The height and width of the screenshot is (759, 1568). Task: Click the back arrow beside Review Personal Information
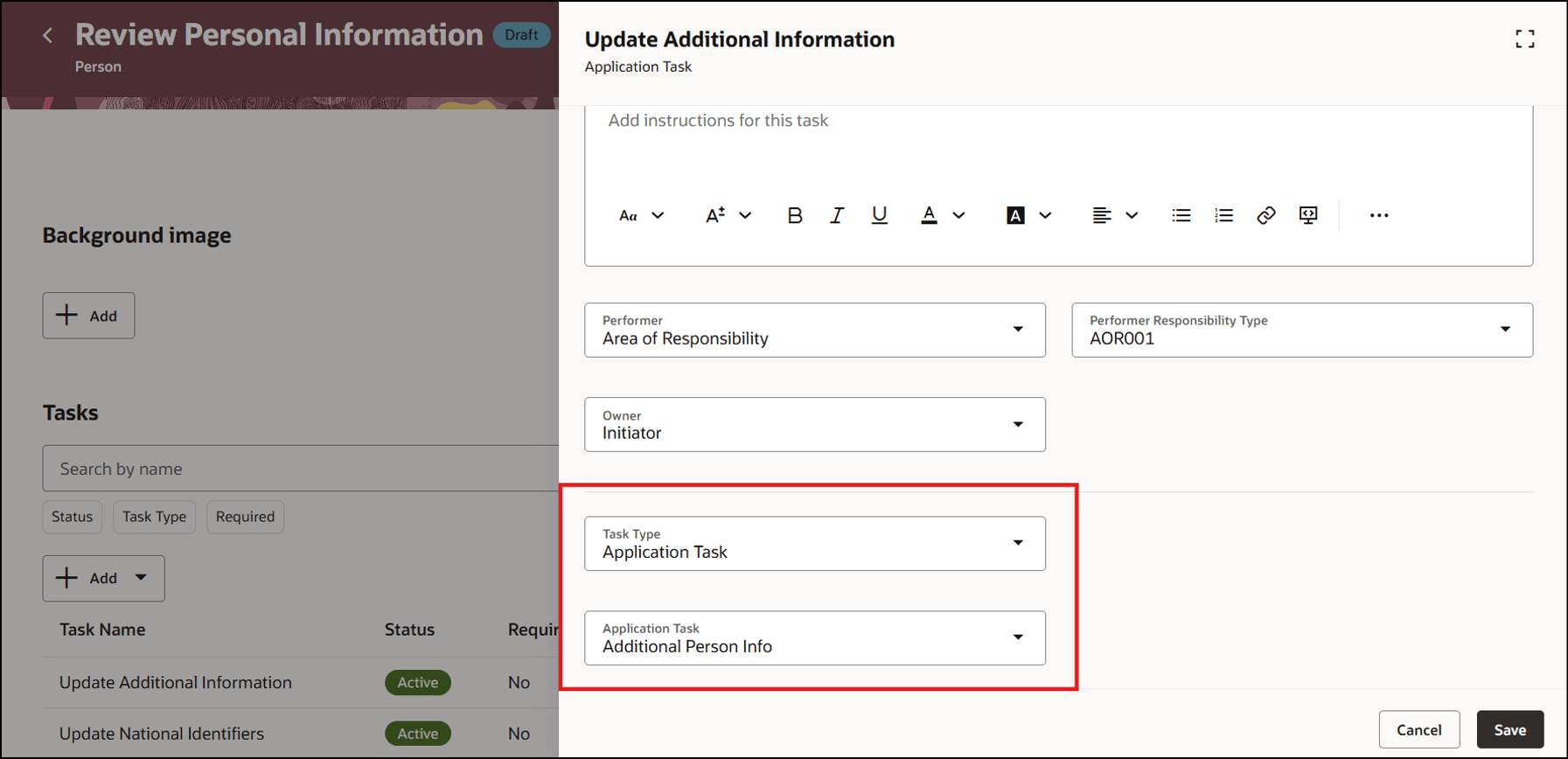(x=48, y=36)
